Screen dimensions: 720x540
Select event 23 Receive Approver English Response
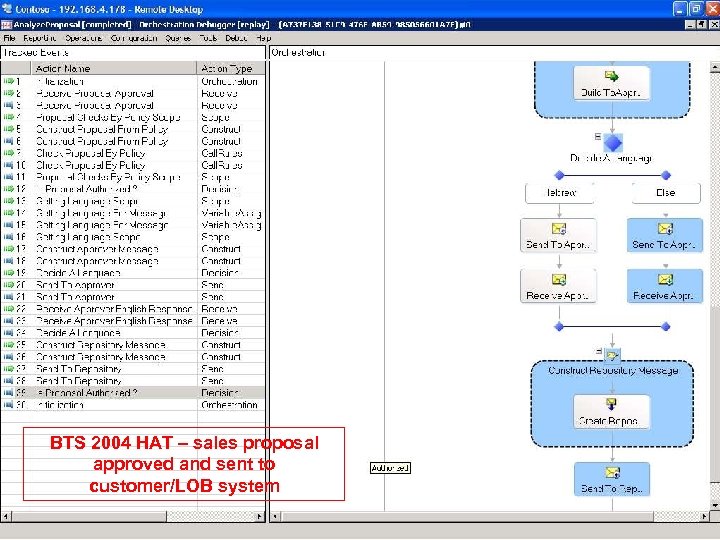133,321
